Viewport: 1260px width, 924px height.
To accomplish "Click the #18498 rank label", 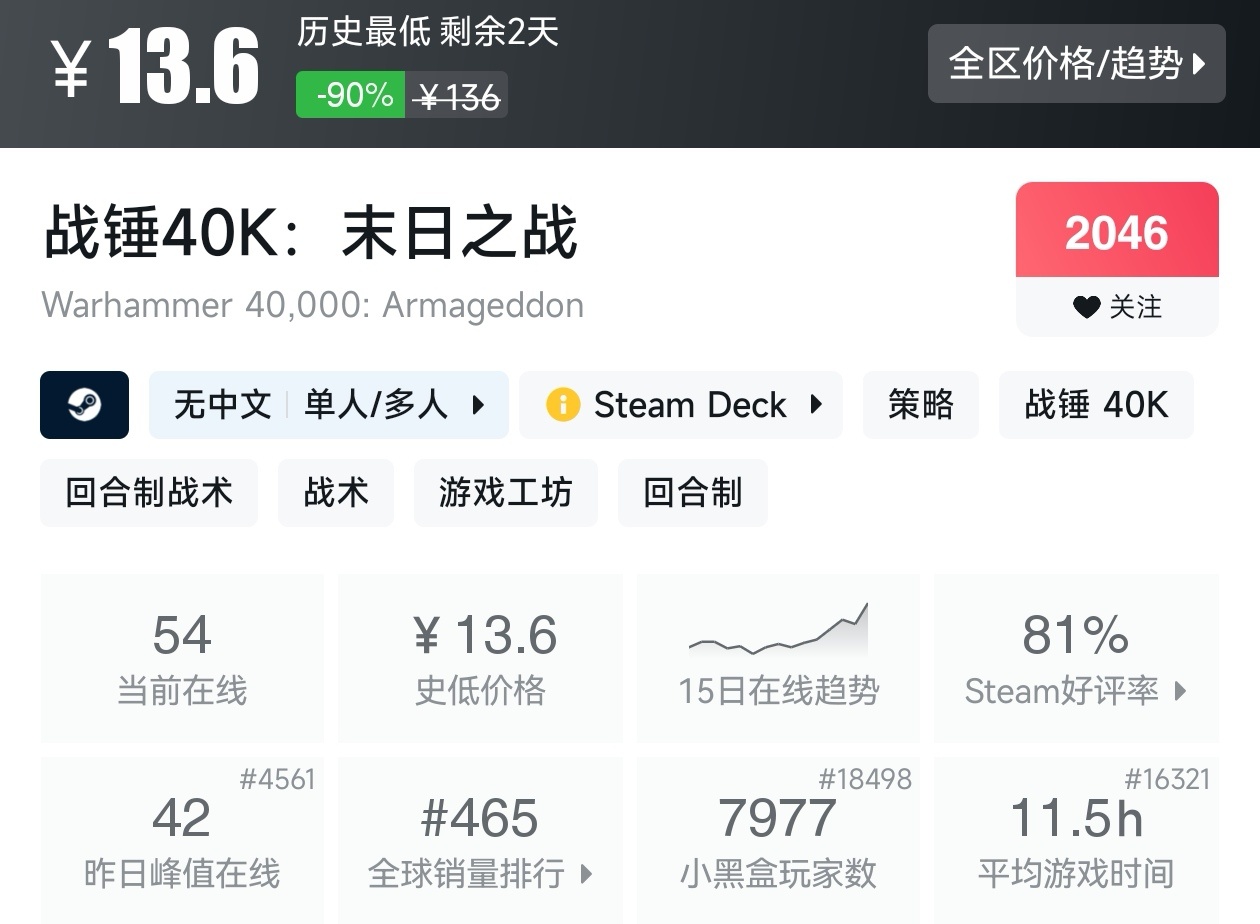I will click(x=865, y=780).
